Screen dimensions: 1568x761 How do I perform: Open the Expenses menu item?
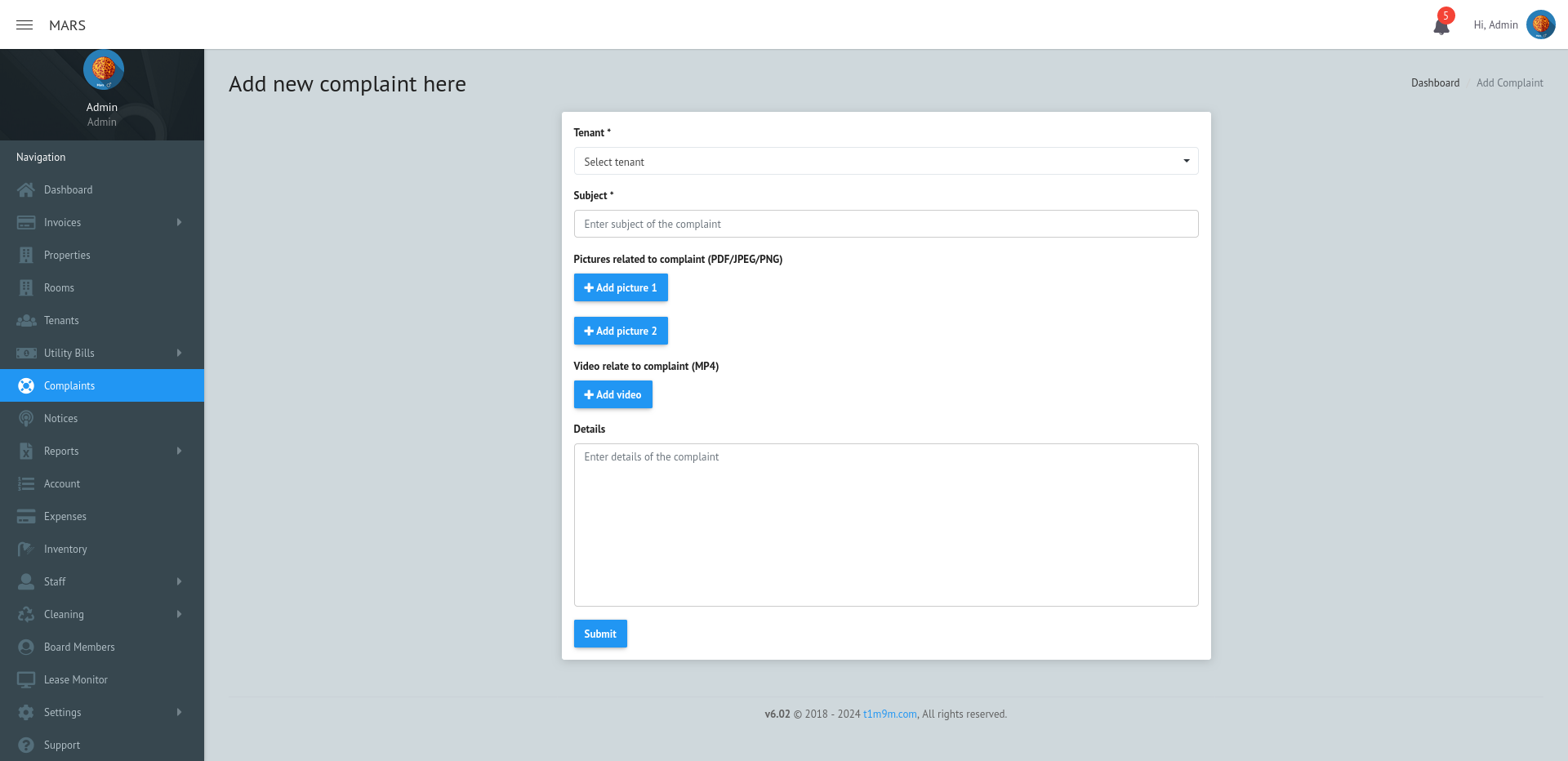point(102,516)
